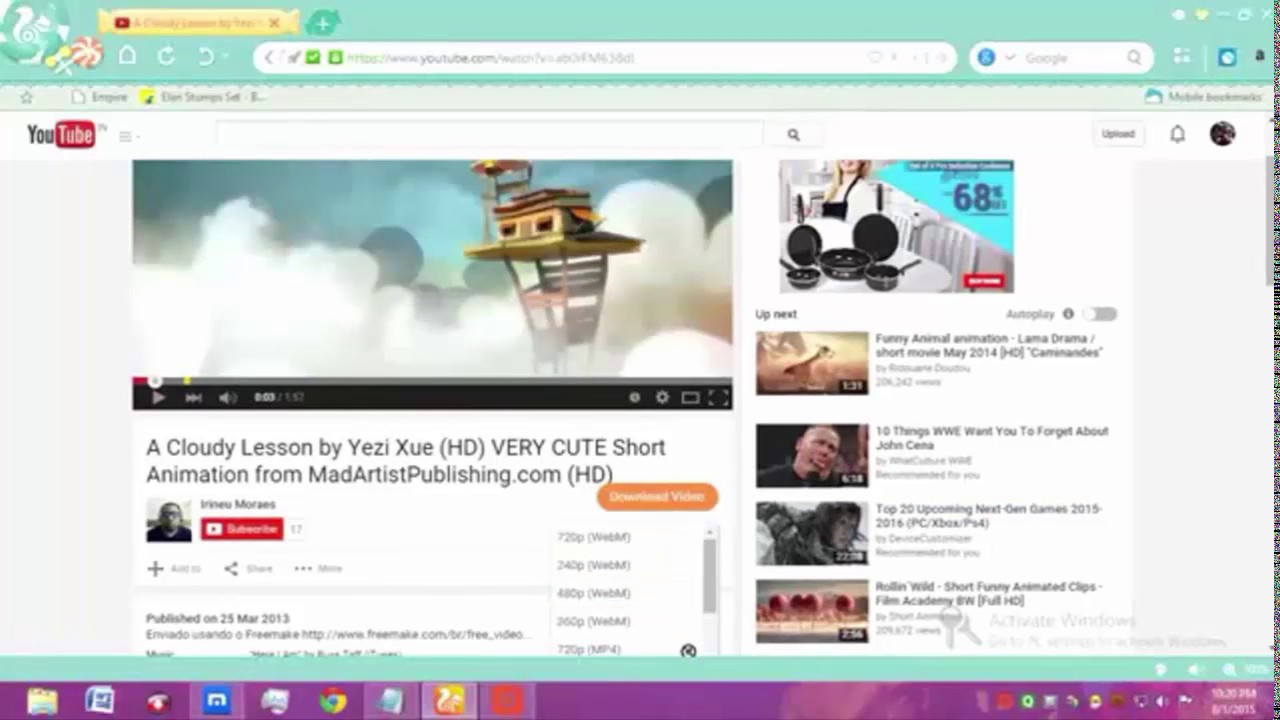Open Rollin' Wild Short Funny Animated Clips title

click(988, 594)
